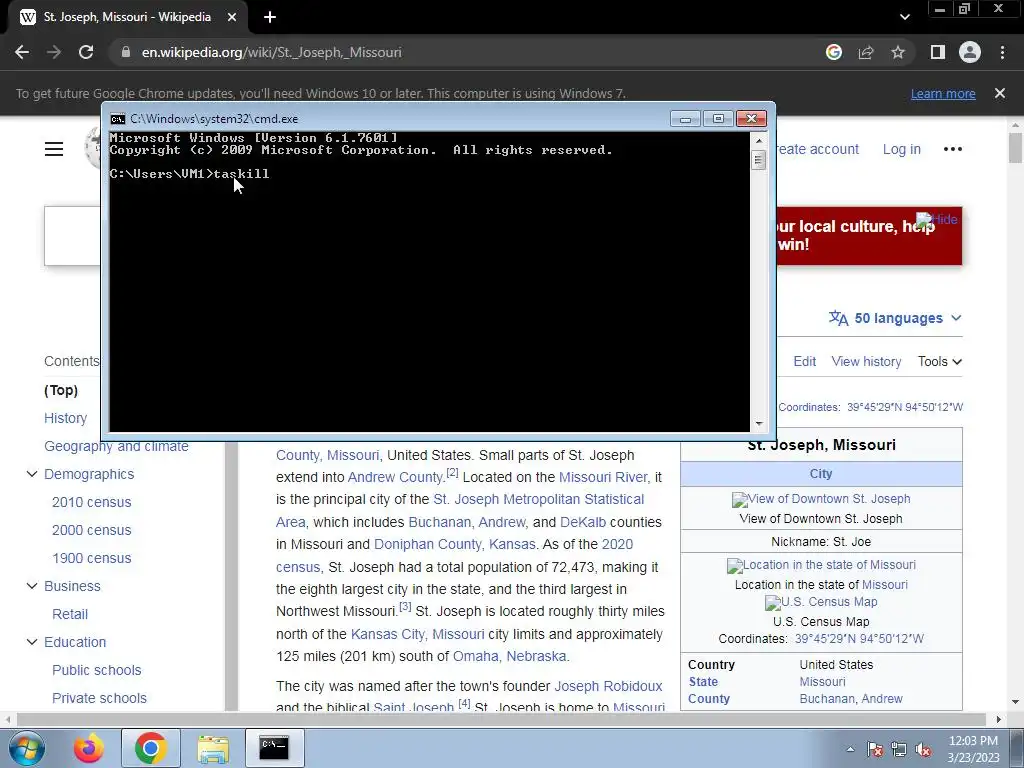The image size is (1024, 768).
Task: Click the muted volume tray icon
Action: [x=923, y=749]
